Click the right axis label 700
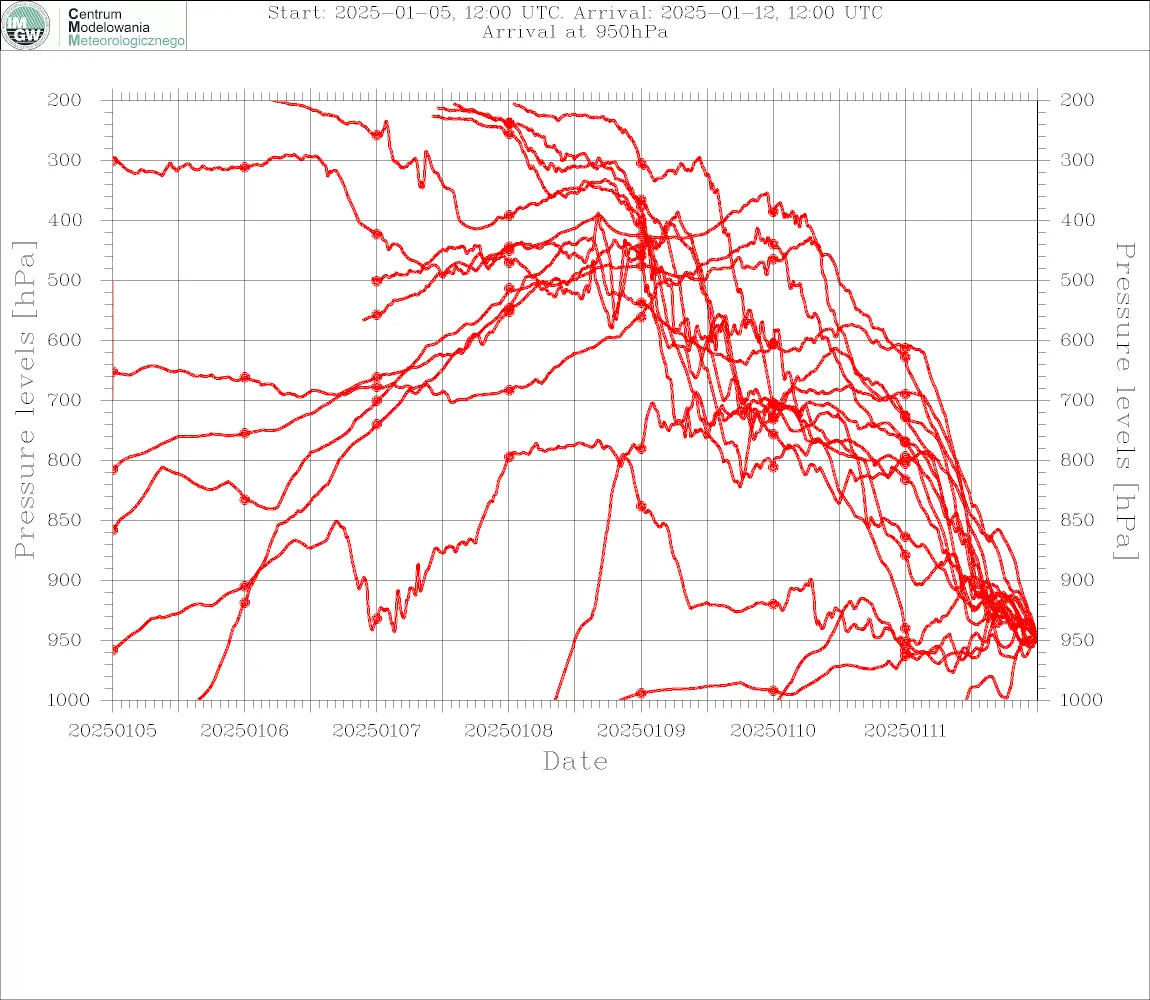The width and height of the screenshot is (1150, 1000). pyautogui.click(x=1077, y=401)
